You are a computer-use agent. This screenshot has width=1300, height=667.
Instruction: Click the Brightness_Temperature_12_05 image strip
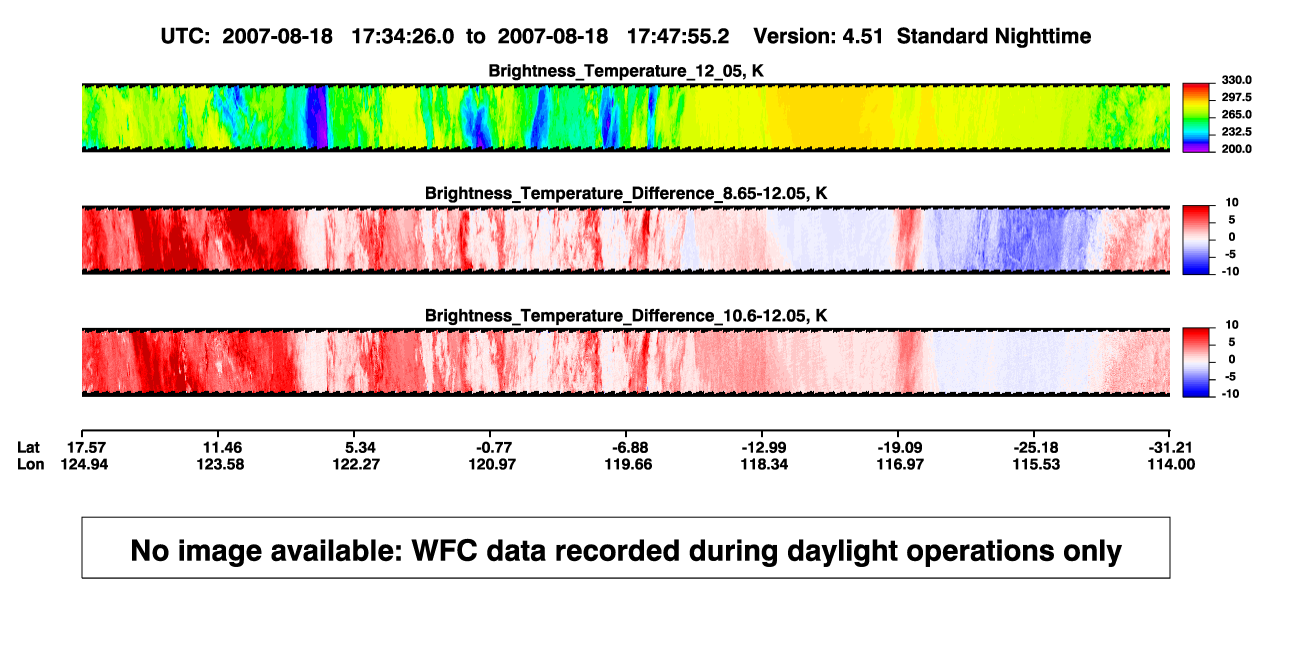(626, 117)
